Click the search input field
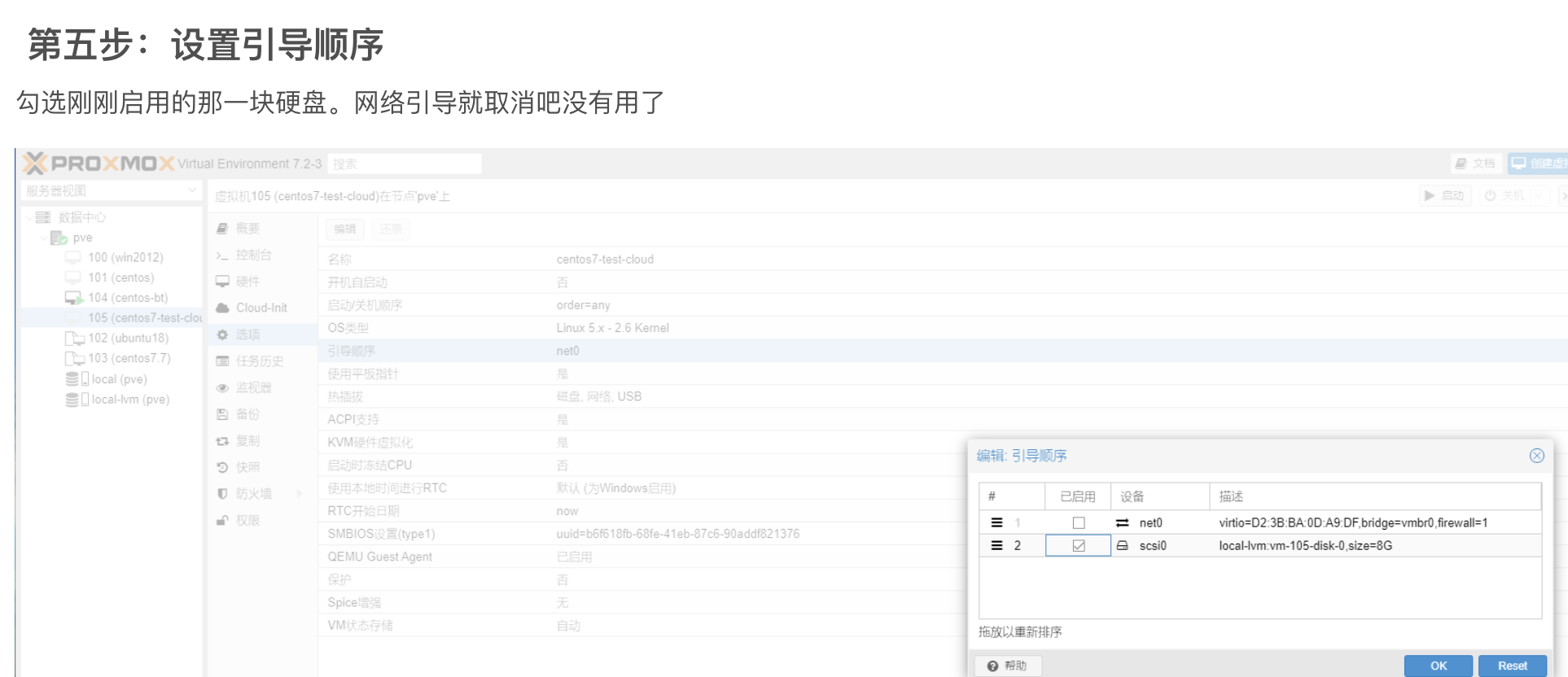 click(x=405, y=164)
